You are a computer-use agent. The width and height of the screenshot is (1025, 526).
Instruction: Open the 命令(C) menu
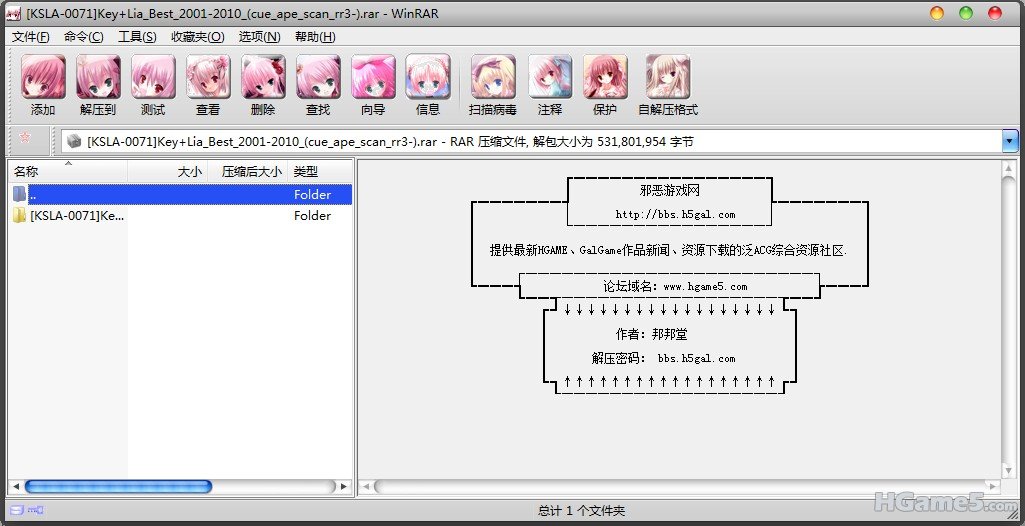(x=84, y=37)
